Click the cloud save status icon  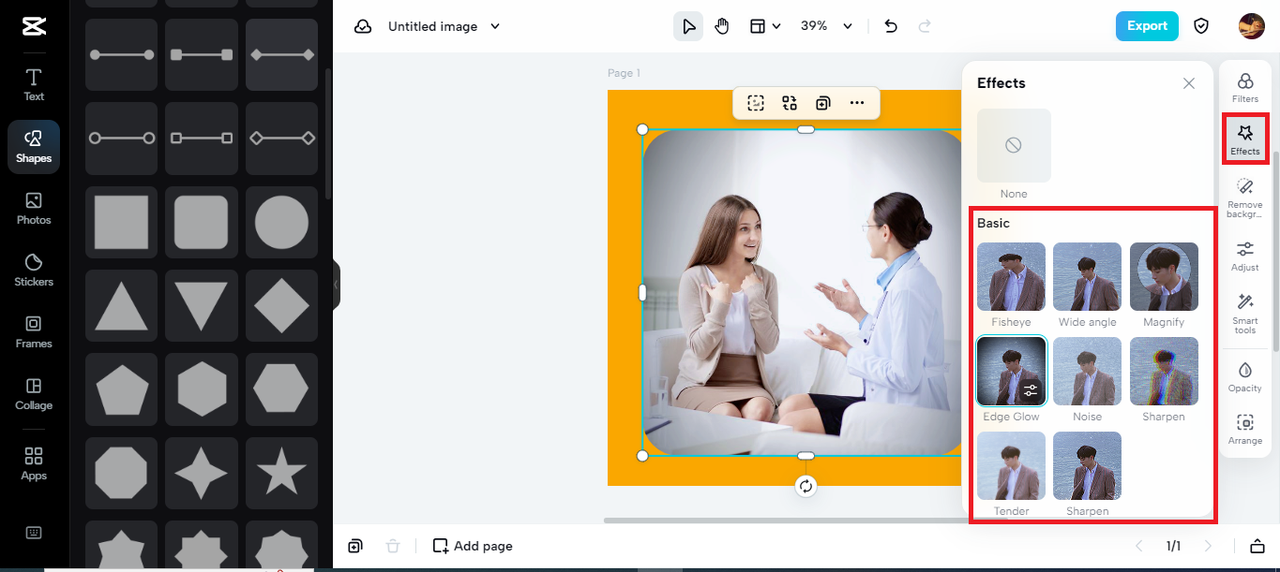(x=363, y=27)
